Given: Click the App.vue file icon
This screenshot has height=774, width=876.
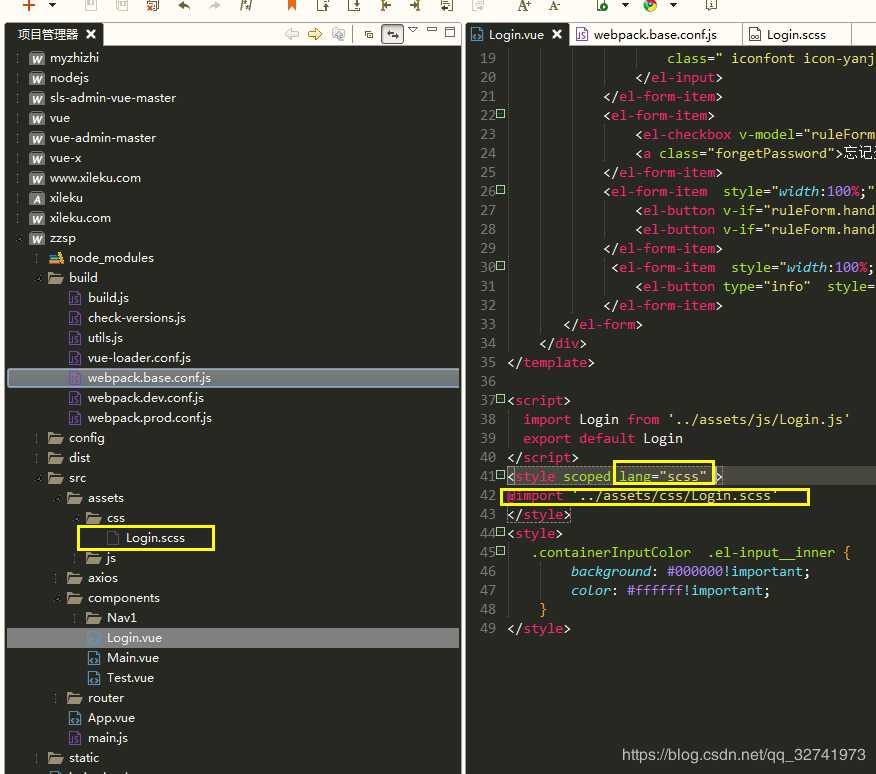Looking at the screenshot, I should click(75, 718).
